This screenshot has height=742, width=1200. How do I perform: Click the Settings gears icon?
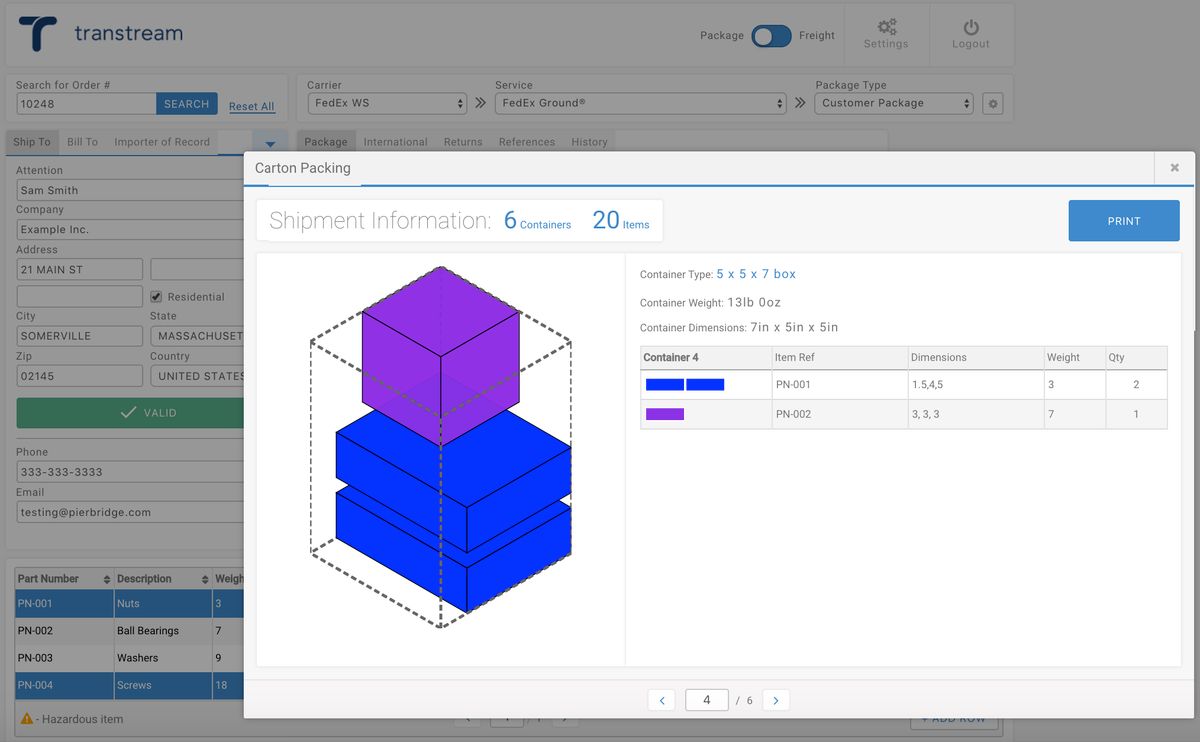click(x=886, y=27)
